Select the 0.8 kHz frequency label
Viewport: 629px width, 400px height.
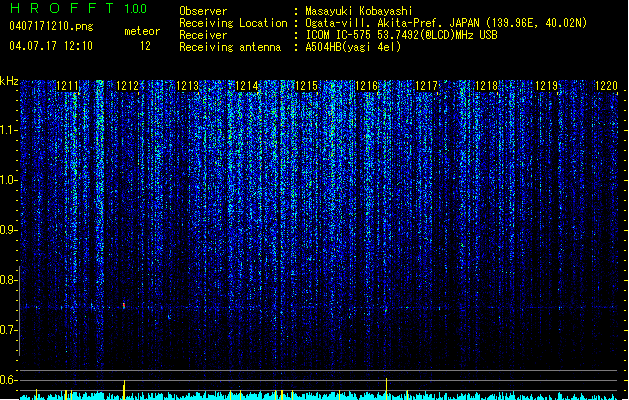(8, 280)
